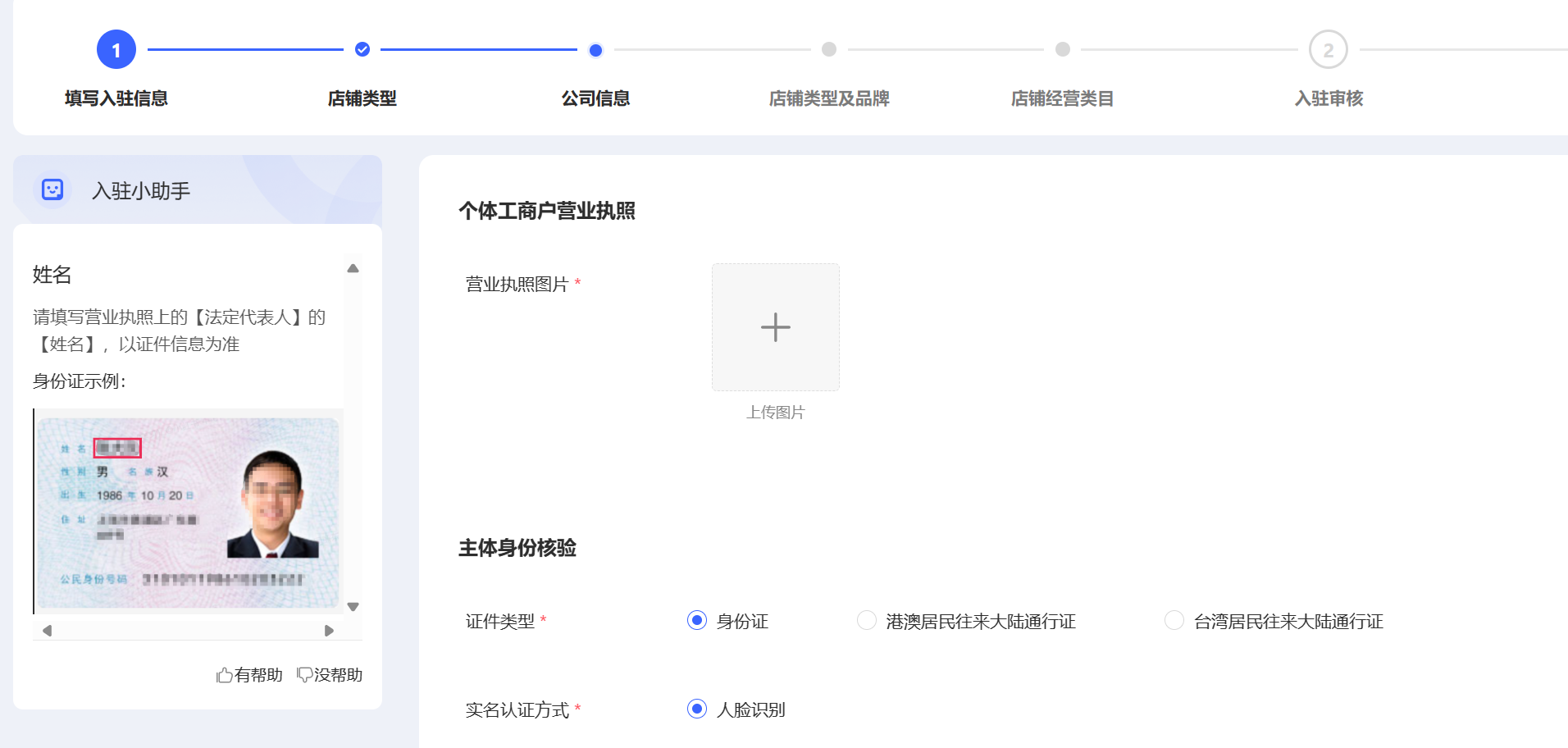Click the 公司信息 step dot
The height and width of the screenshot is (748, 1568).
596,50
